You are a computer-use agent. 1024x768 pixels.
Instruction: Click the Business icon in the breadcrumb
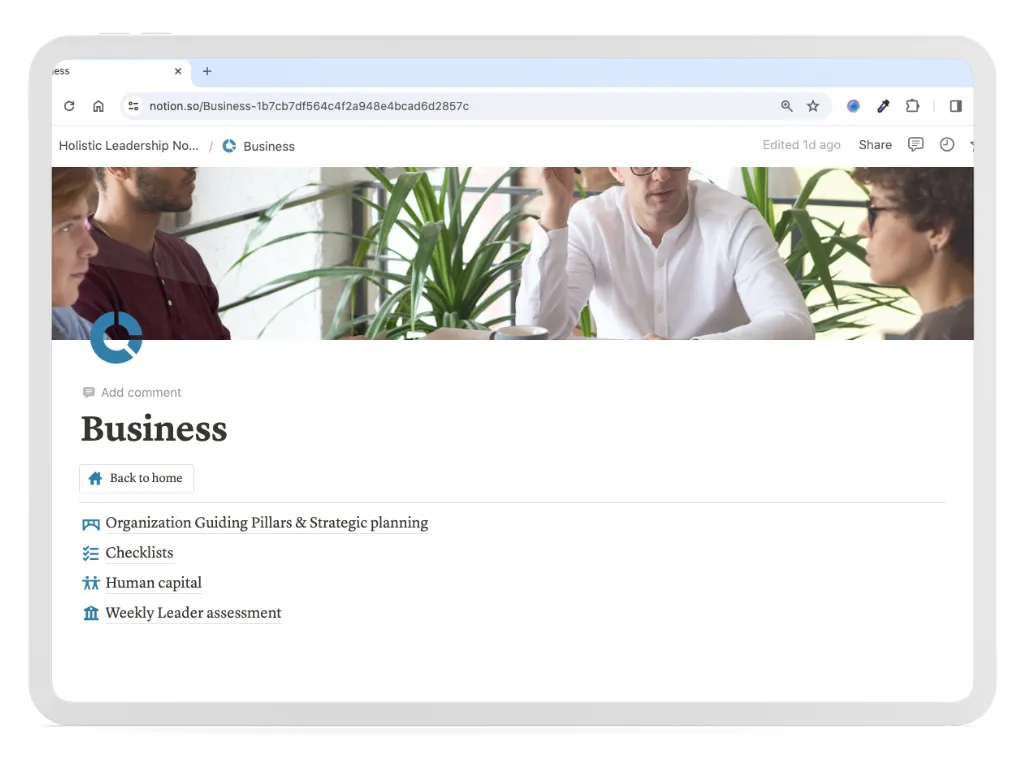pyautogui.click(x=229, y=146)
